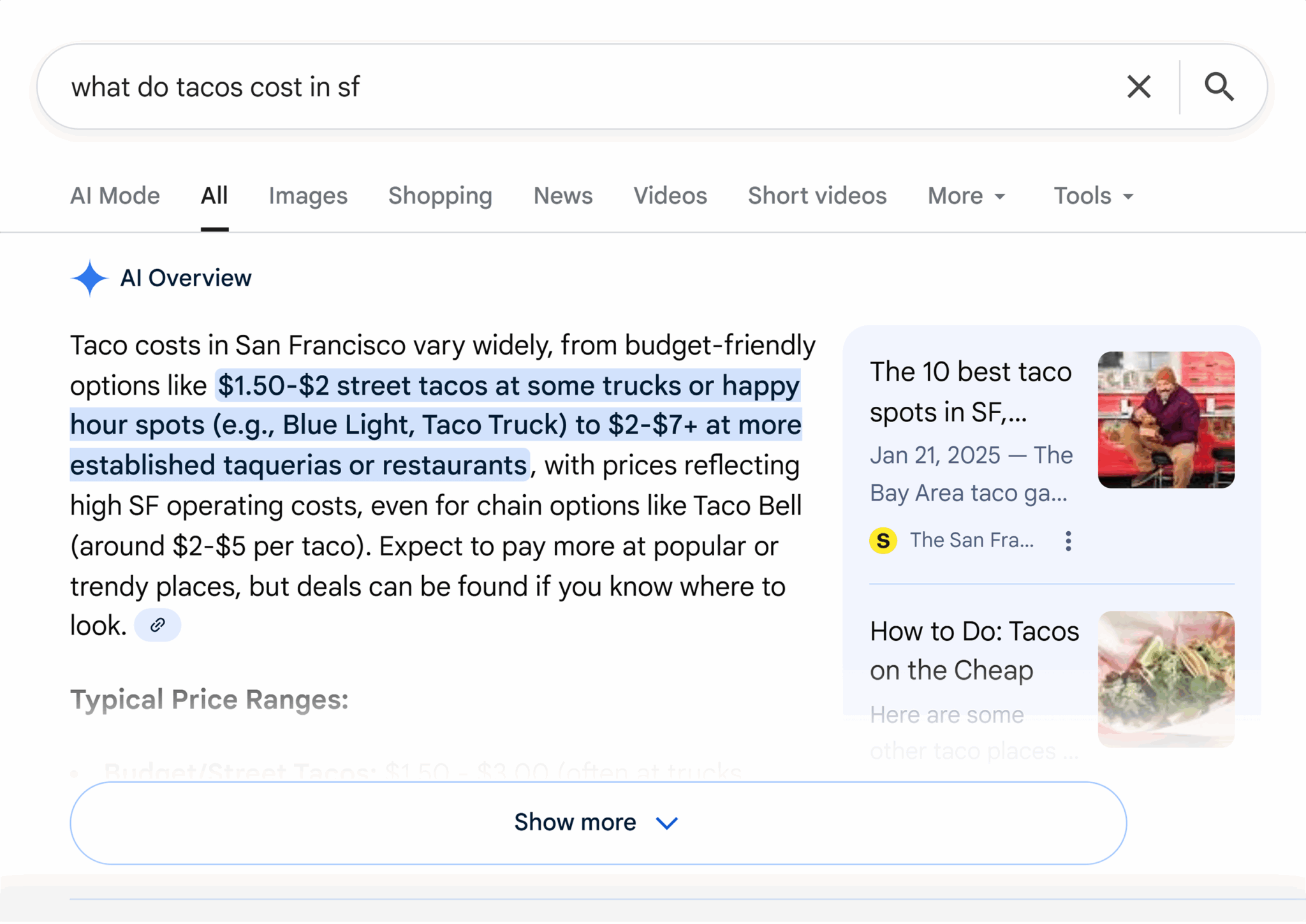
Task: Open 'How to Do: Tacos on the Cheap' link
Action: click(x=974, y=650)
